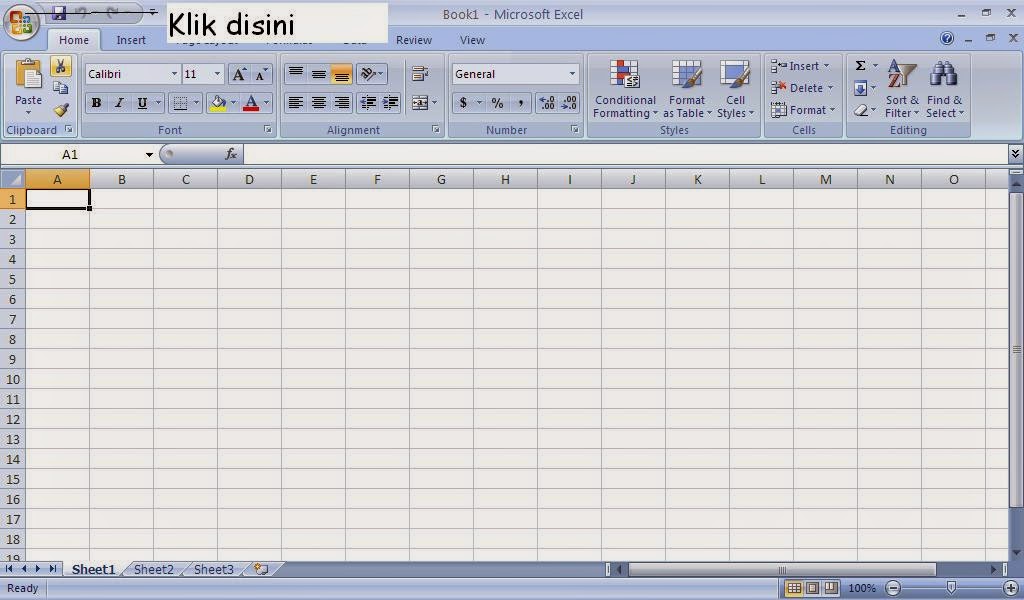Toggle Bottom Align vertical alignment
Viewport: 1024px width, 600px height.
coord(342,74)
